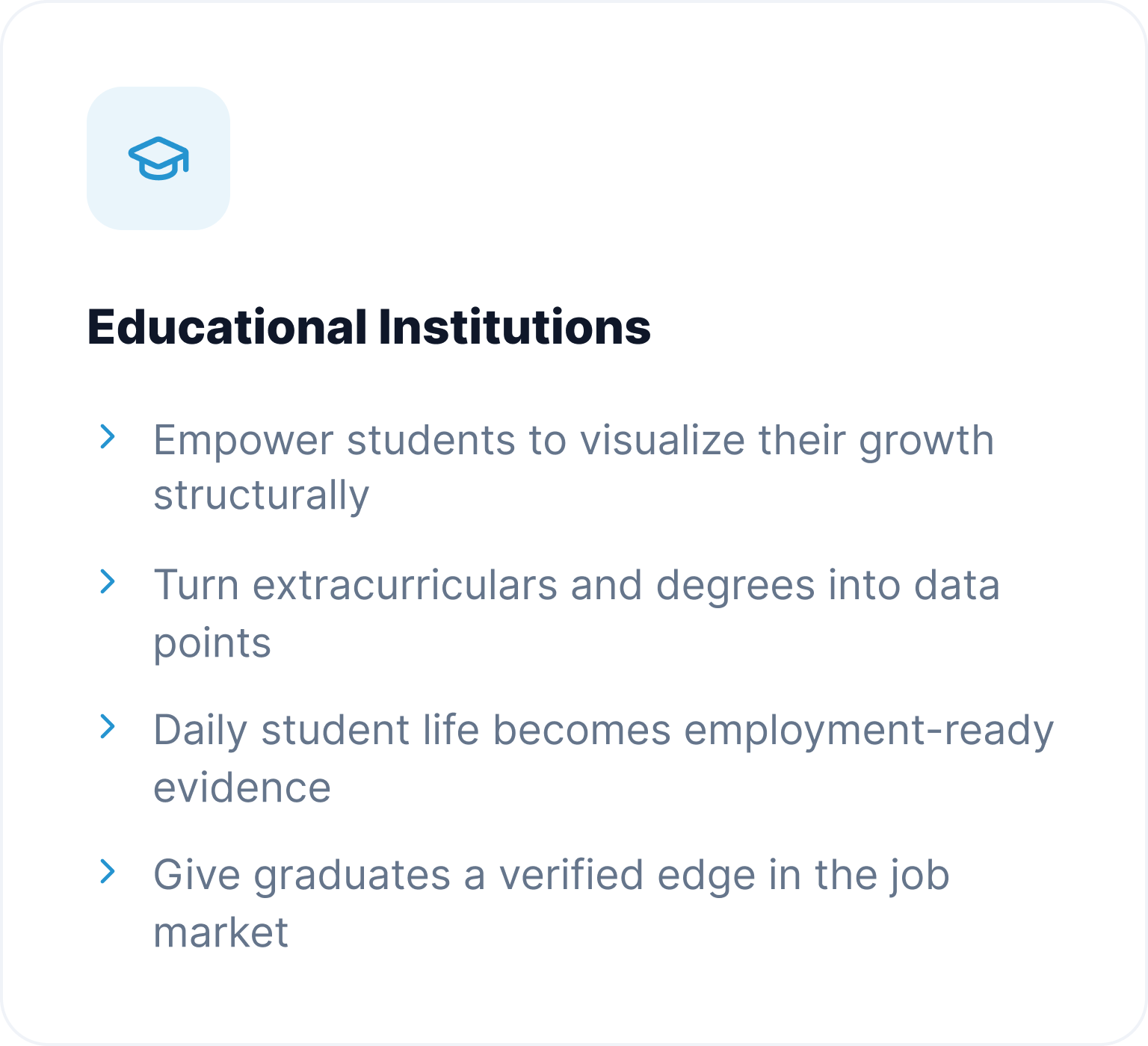Click the light blue rounded icon tile
Image resolution: width=1148 pixels, height=1046 pixels.
tap(158, 158)
